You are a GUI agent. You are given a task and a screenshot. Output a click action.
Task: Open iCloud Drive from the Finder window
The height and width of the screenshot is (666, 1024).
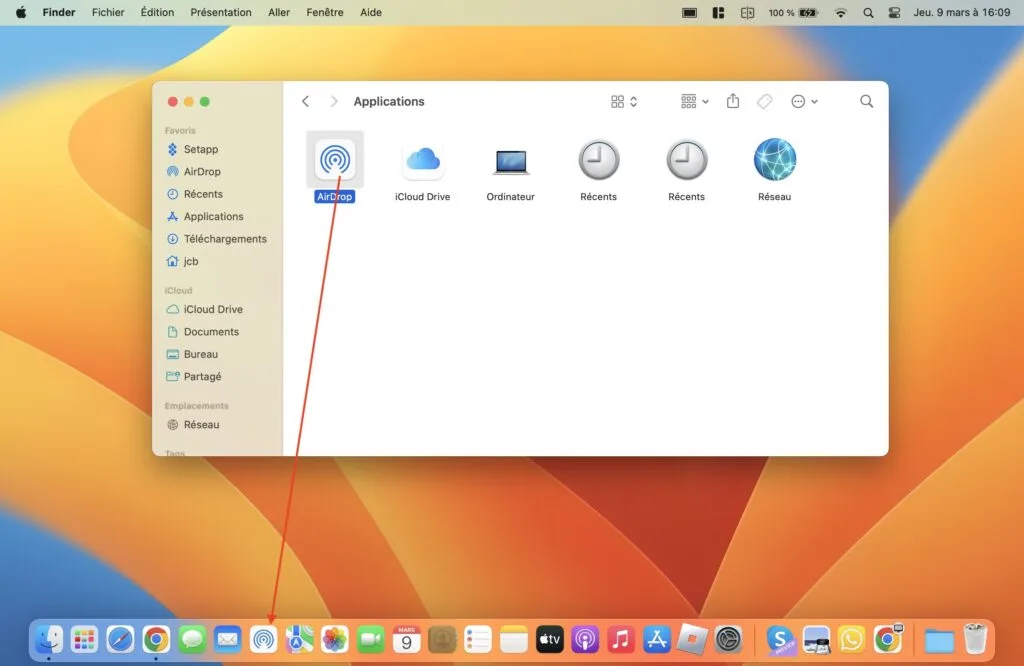pyautogui.click(x=422, y=160)
